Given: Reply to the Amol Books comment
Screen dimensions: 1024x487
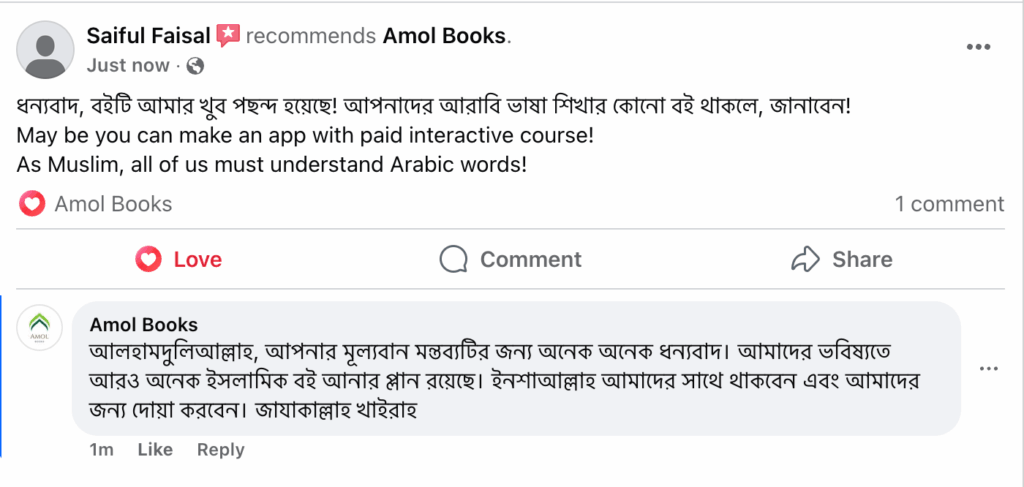Looking at the screenshot, I should pos(221,450).
